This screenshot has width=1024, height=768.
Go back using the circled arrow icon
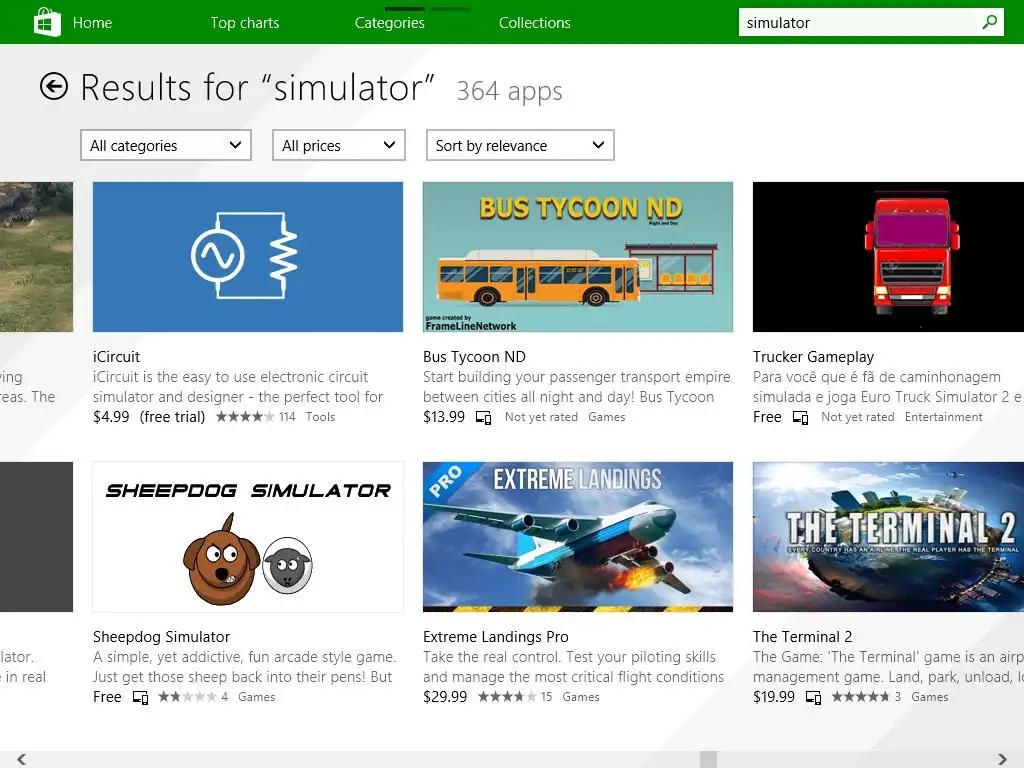(x=54, y=86)
